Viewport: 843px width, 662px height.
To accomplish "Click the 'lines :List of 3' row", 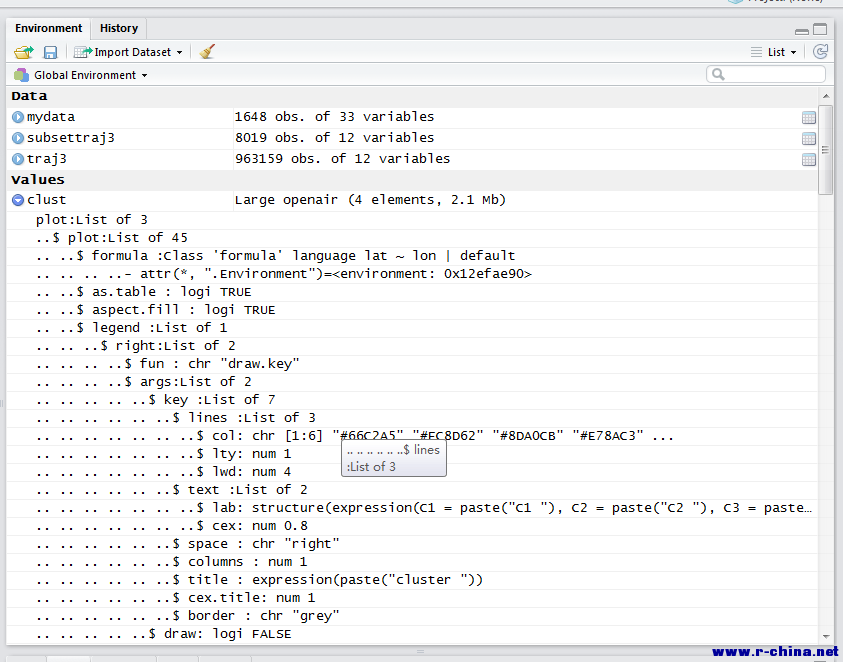I will pyautogui.click(x=412, y=418).
